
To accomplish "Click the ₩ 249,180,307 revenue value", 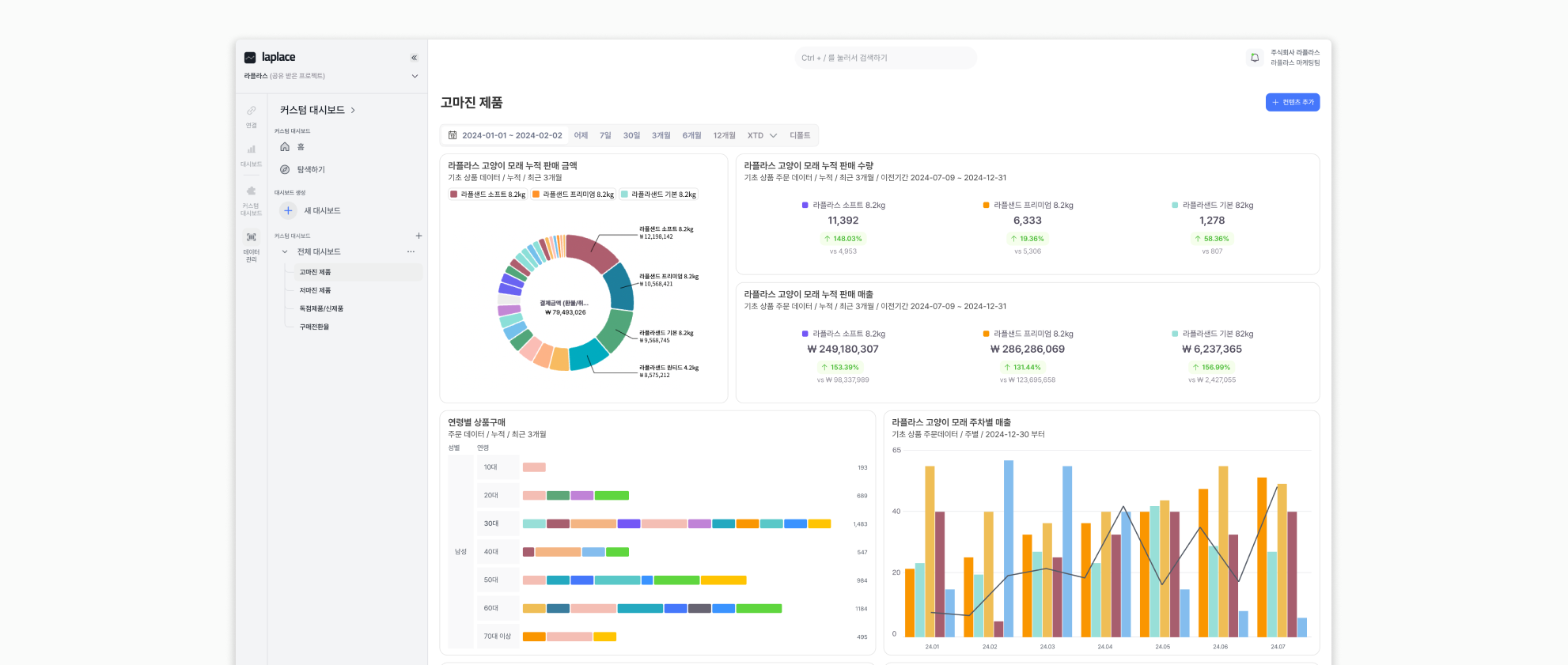I will point(843,350).
